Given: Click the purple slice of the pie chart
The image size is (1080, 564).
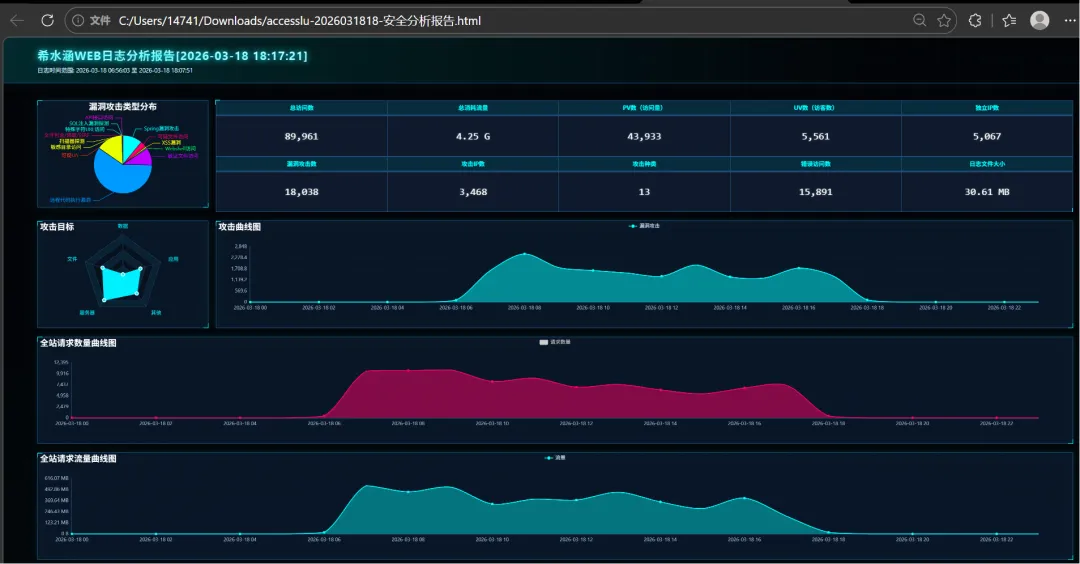Looking at the screenshot, I should point(141,158).
